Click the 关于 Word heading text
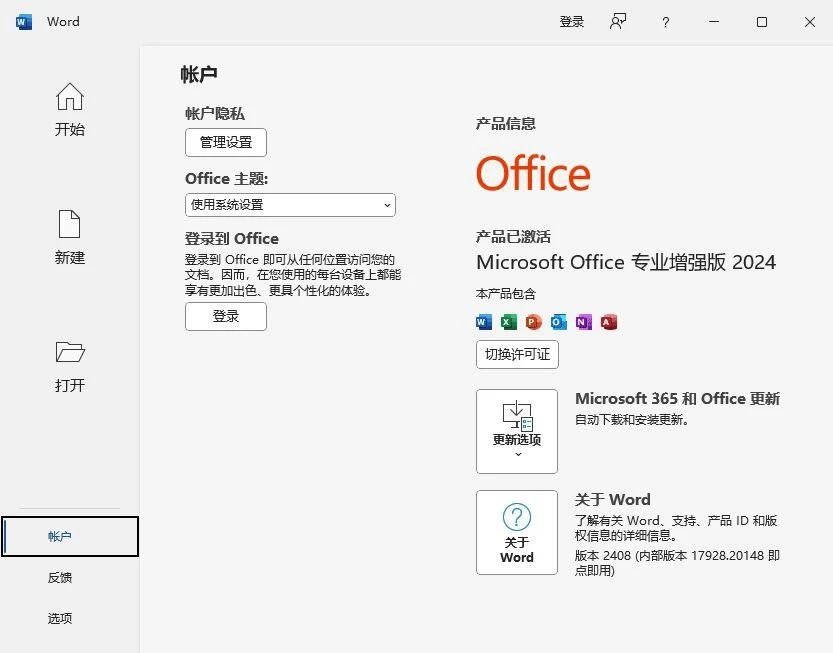The width and height of the screenshot is (833, 653). (613, 499)
